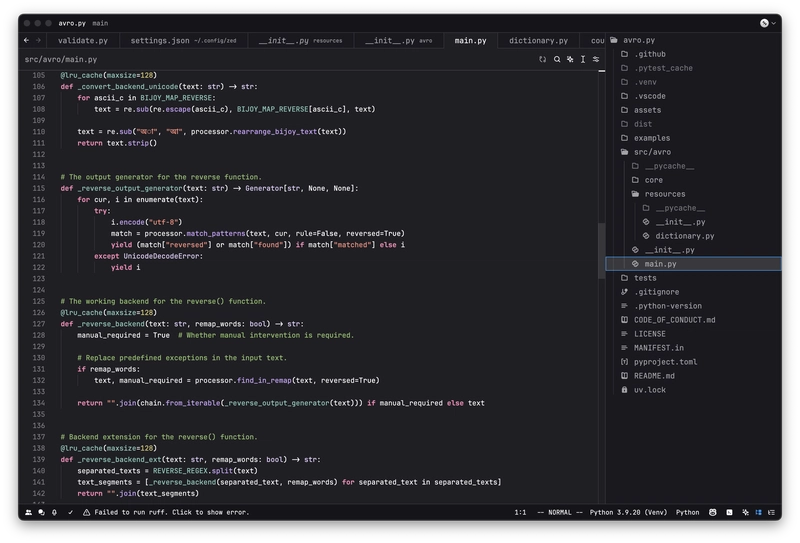Toggle the assistant panel sparkle icon

coord(745,512)
